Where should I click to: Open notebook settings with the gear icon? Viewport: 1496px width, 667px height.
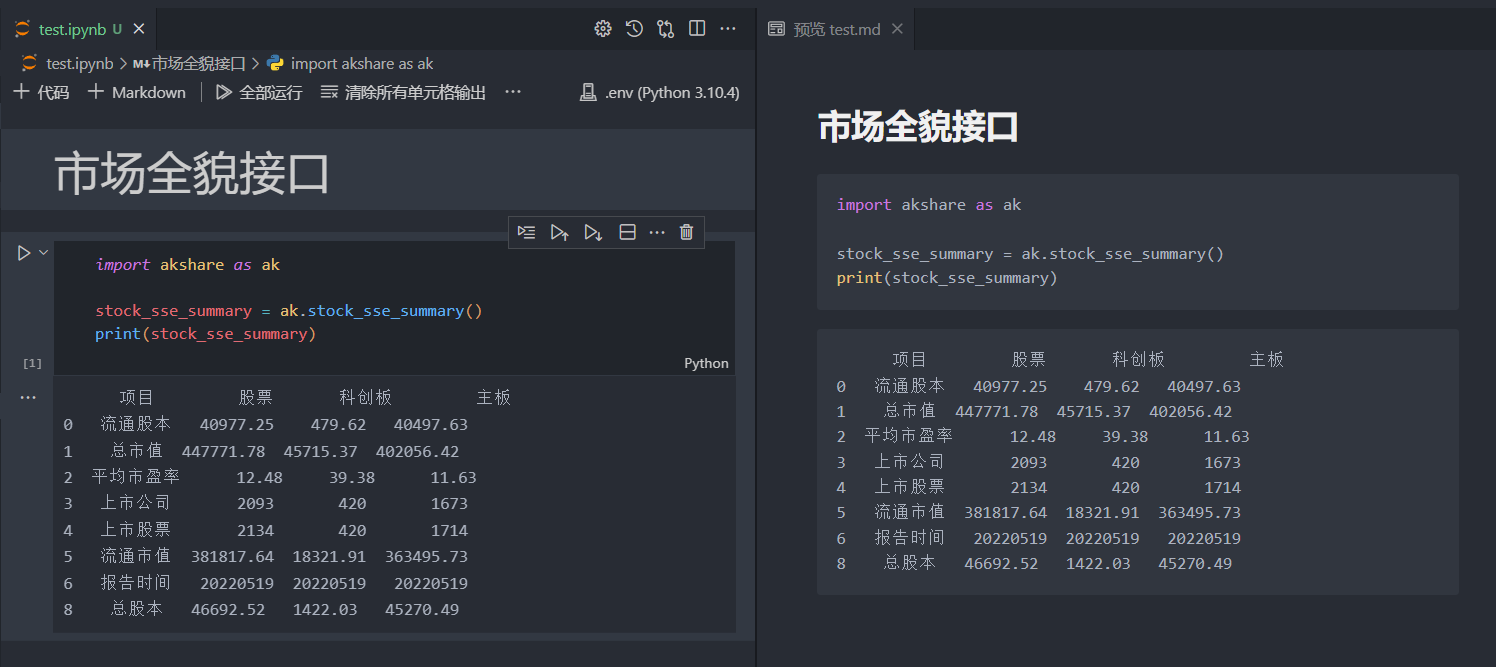[602, 28]
